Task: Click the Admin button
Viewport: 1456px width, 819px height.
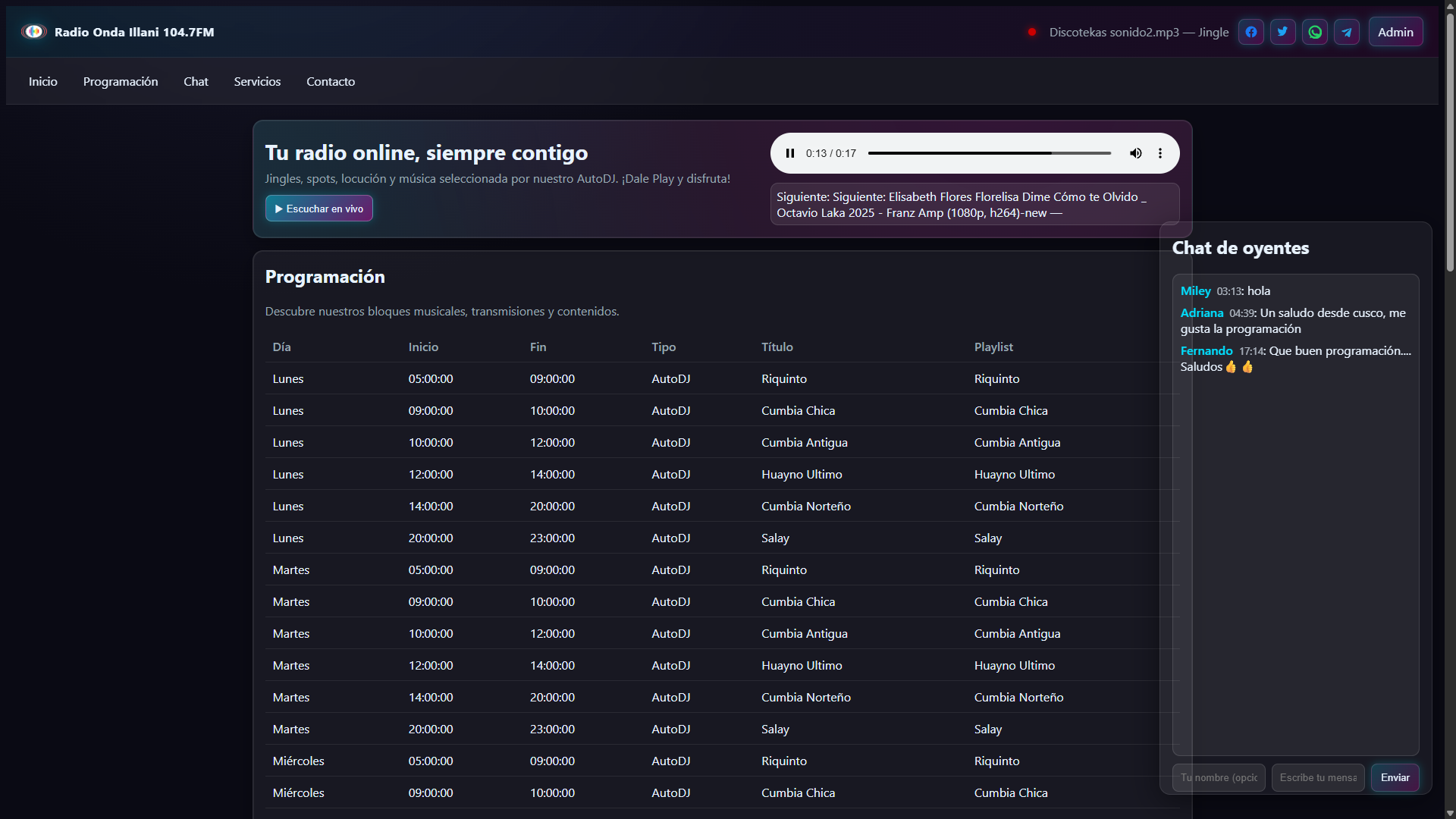Action: point(1395,32)
